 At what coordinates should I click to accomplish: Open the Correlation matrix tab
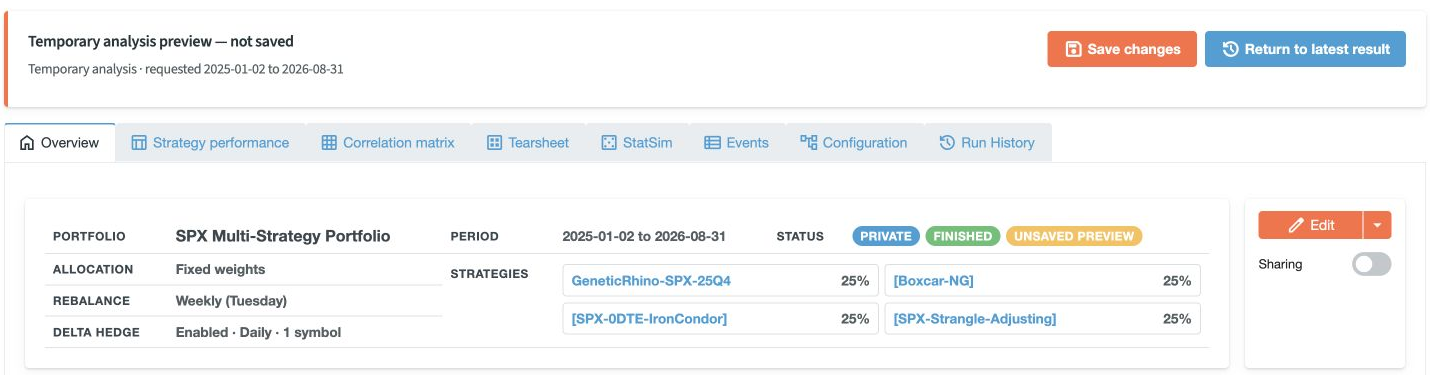[x=388, y=143]
